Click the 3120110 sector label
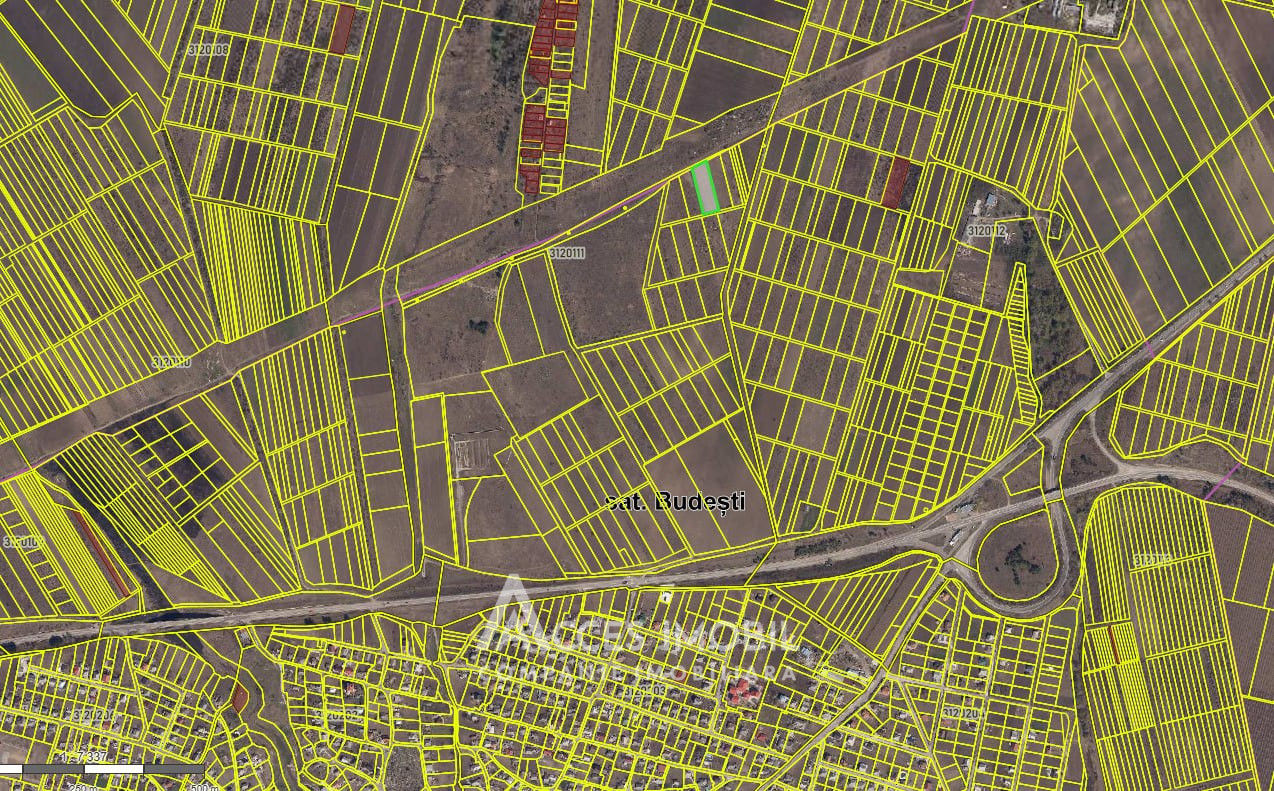 (x=171, y=362)
